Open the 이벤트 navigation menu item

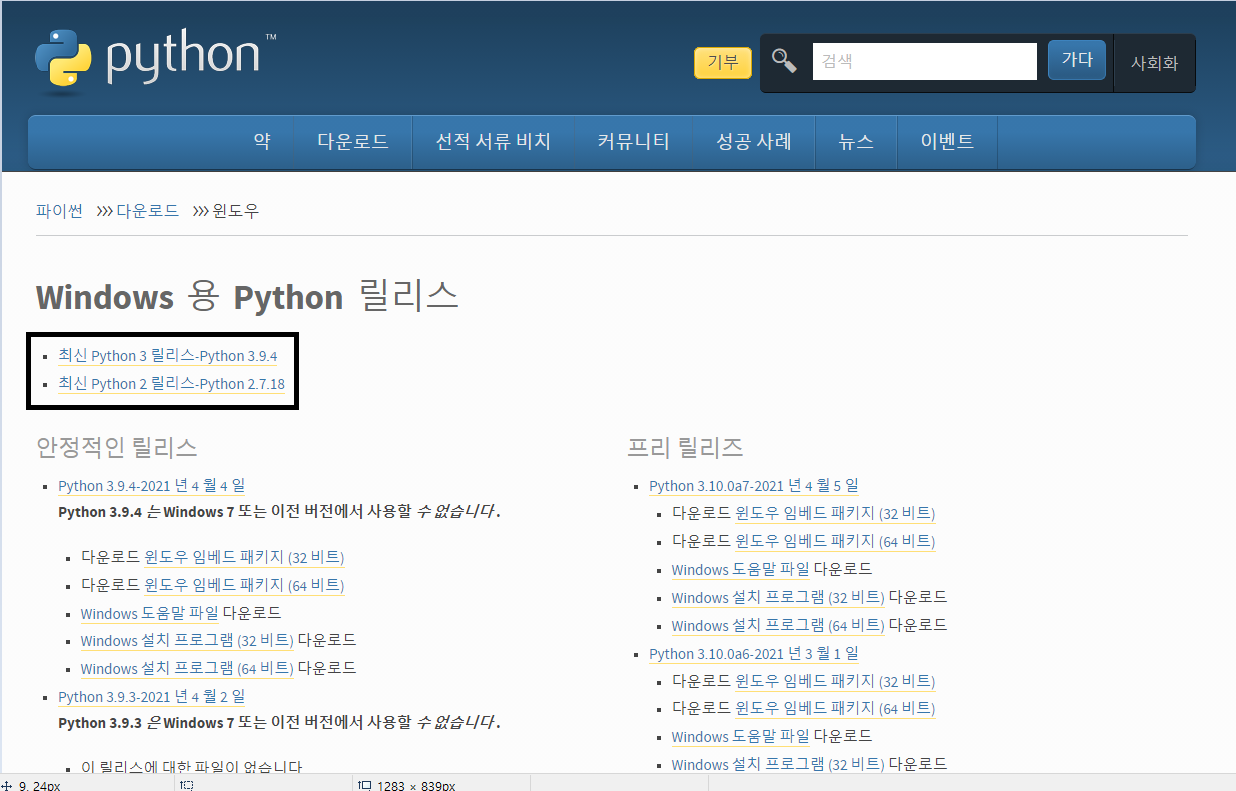tap(947, 141)
